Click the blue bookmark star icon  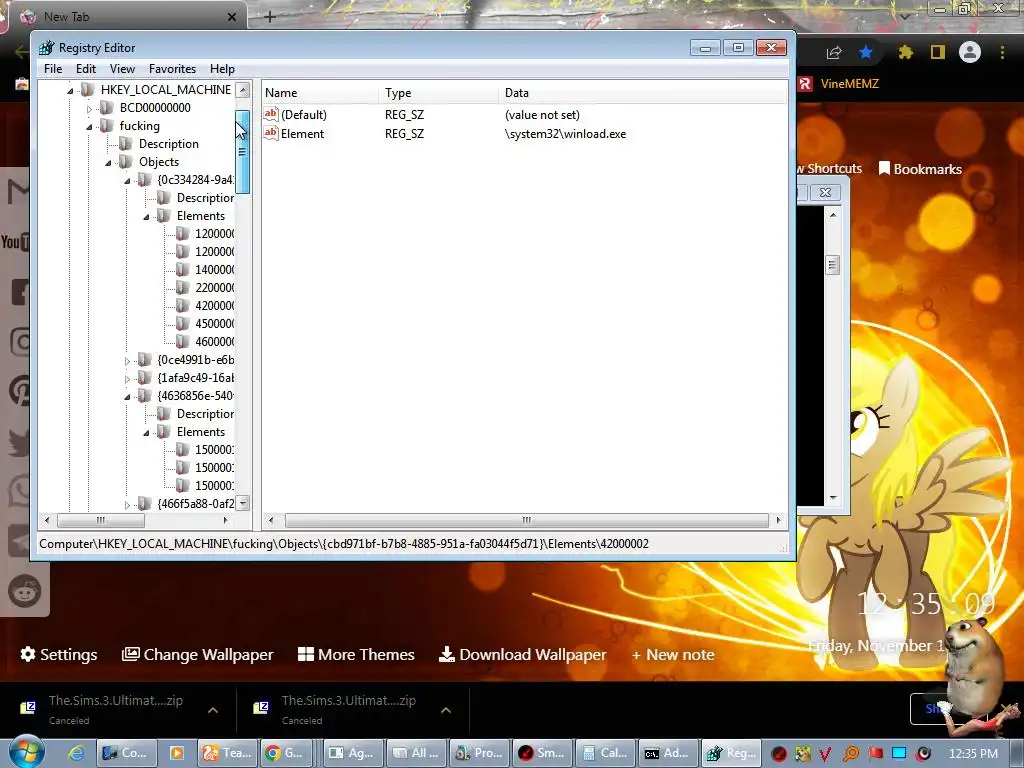(x=866, y=52)
